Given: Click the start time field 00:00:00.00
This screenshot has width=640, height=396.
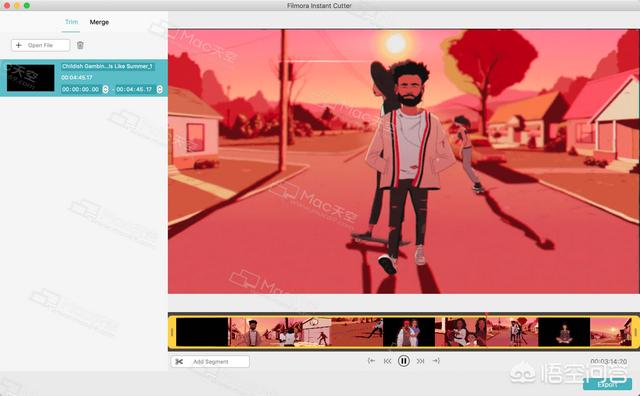Looking at the screenshot, I should [x=81, y=89].
